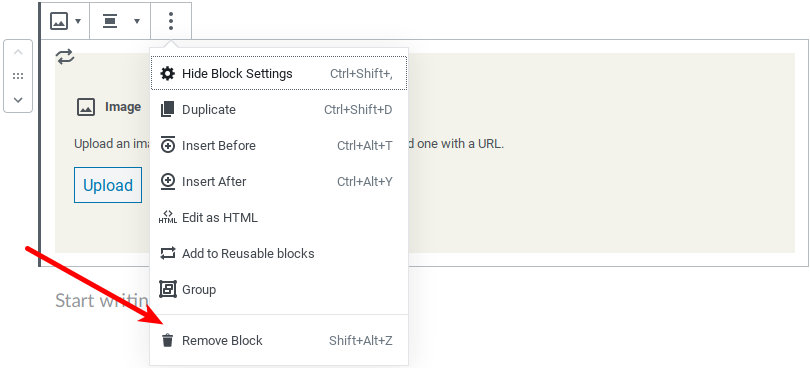Open the three-dot more options menu
The image size is (810, 368).
tap(171, 21)
